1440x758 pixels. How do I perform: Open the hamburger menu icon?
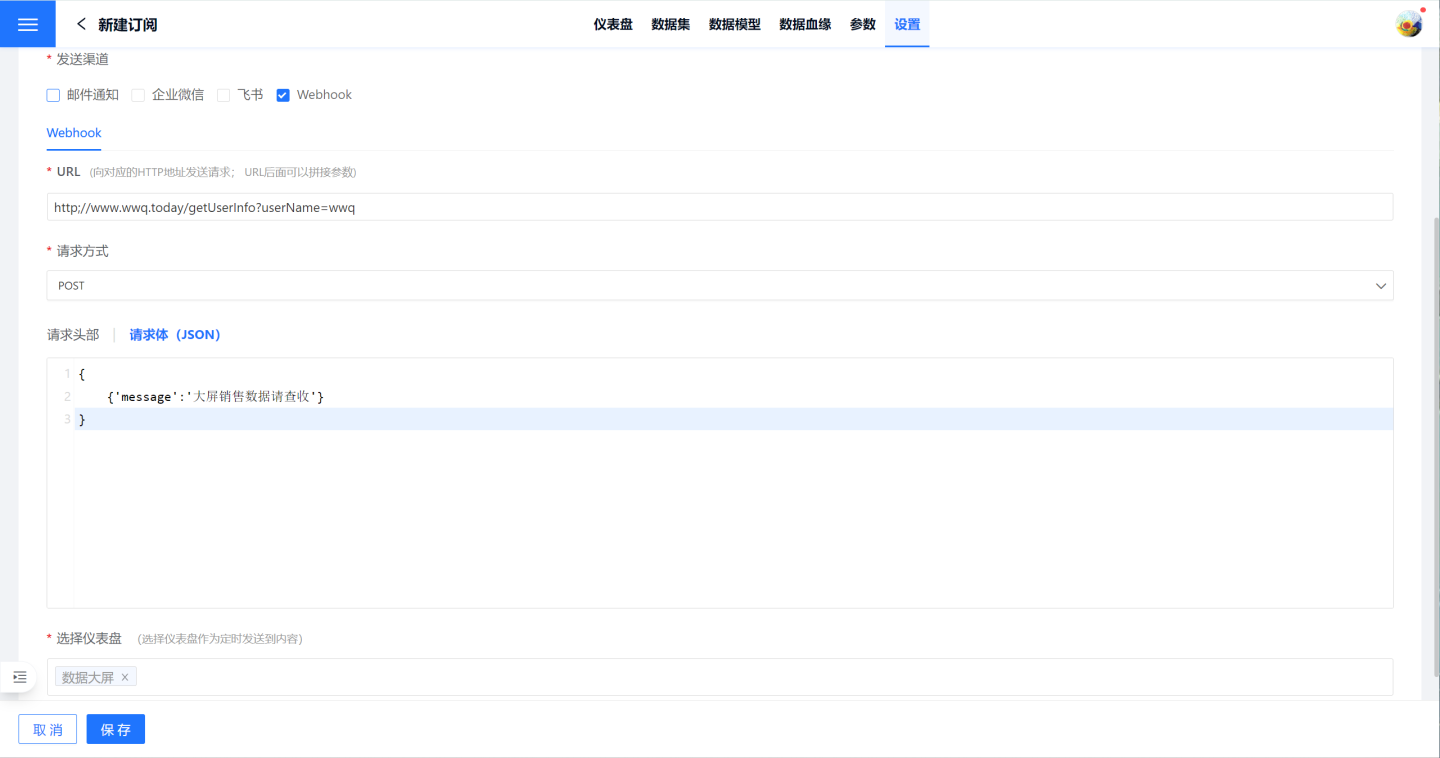(x=27, y=24)
